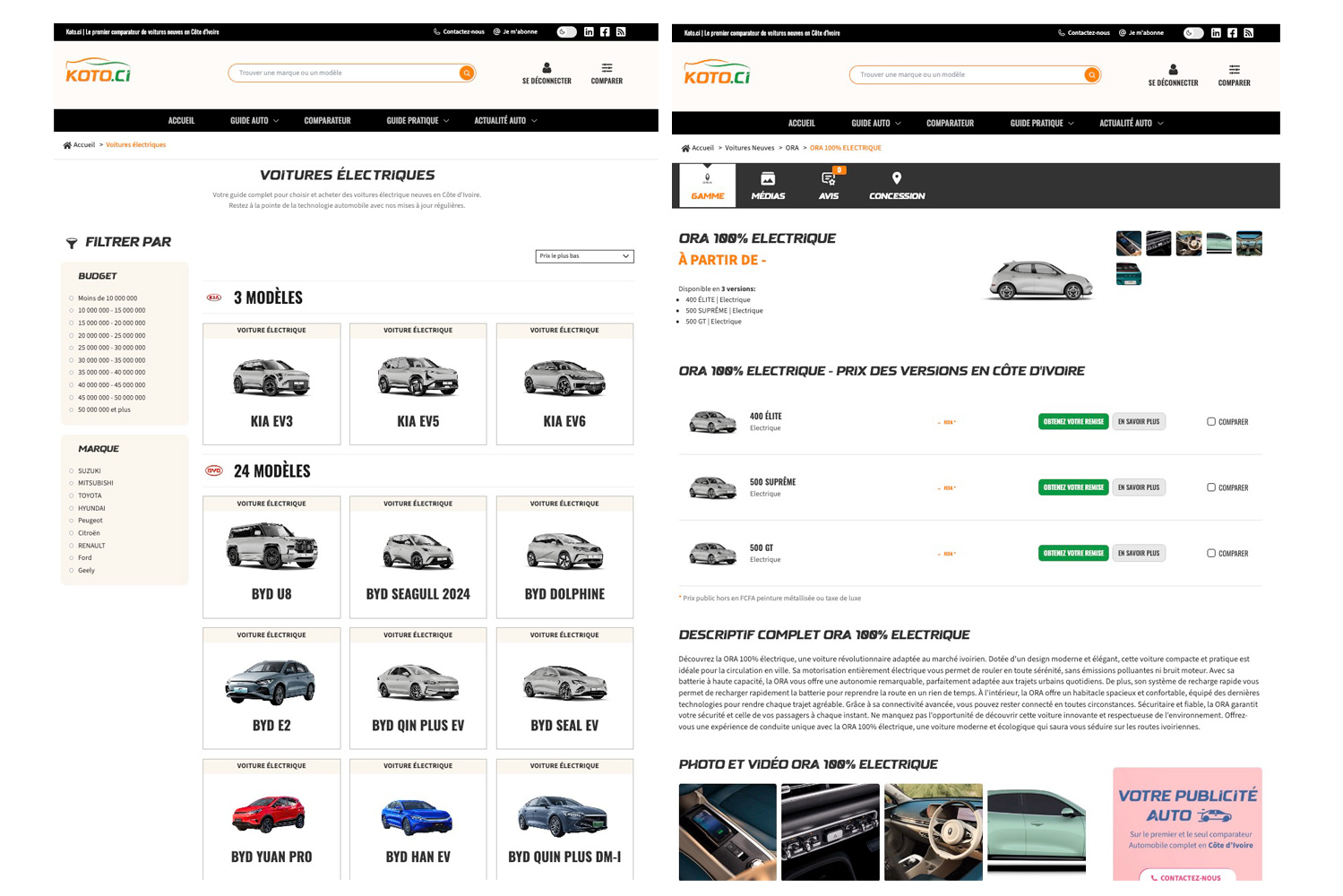Open LinkedIn icon in right page header
Image resolution: width=1343 pixels, height=896 pixels.
(1216, 33)
